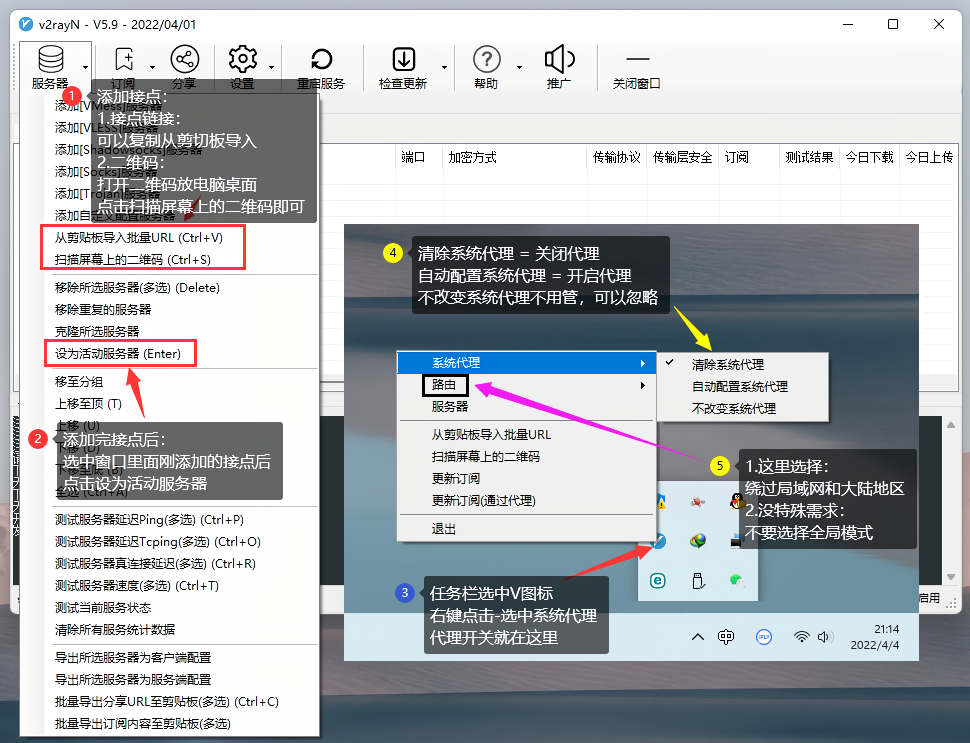The width and height of the screenshot is (970, 743).
Task: Choose 扫描屏幕上的二维码 (Ctrl+S)
Action: (x=132, y=260)
